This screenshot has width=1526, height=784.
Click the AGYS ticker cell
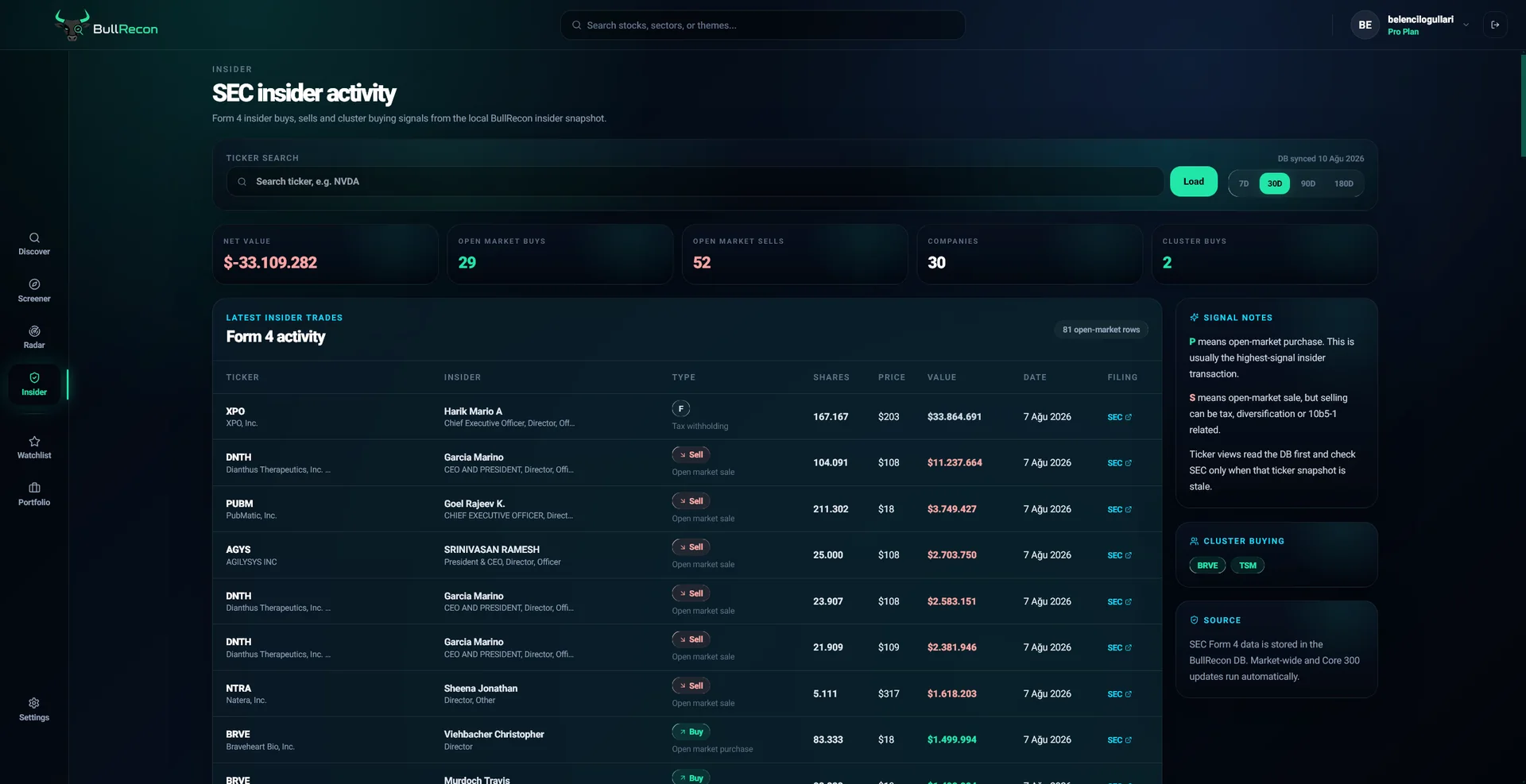pos(251,555)
